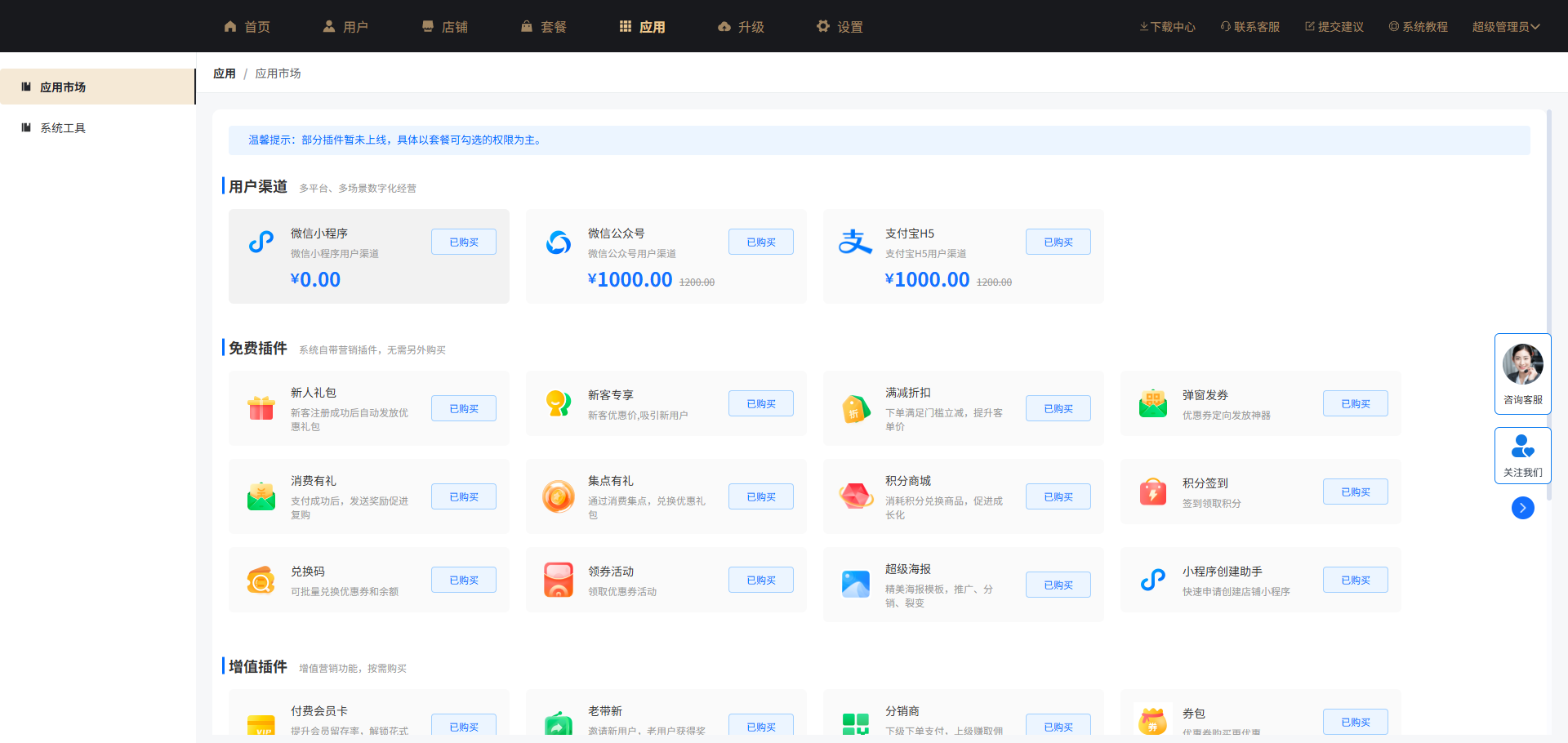Open the 用户 menu in top navigation

click(x=345, y=27)
